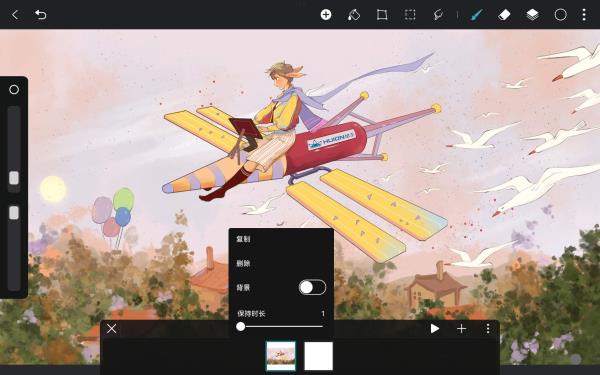Click the 保持时长 duration slider handle
This screenshot has height=375, width=600.
(x=240, y=326)
